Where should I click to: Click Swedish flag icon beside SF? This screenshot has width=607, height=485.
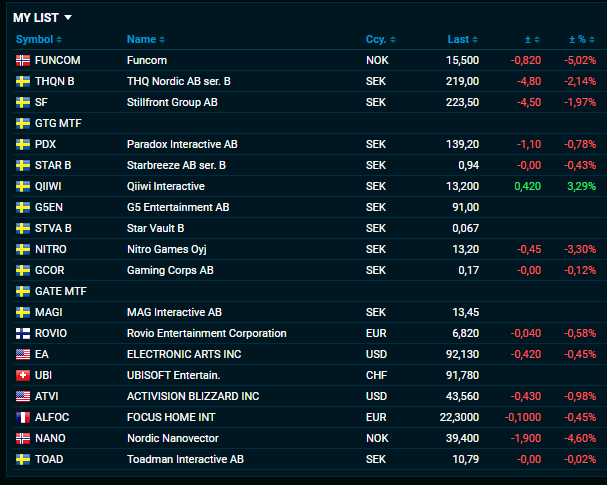tap(23, 102)
